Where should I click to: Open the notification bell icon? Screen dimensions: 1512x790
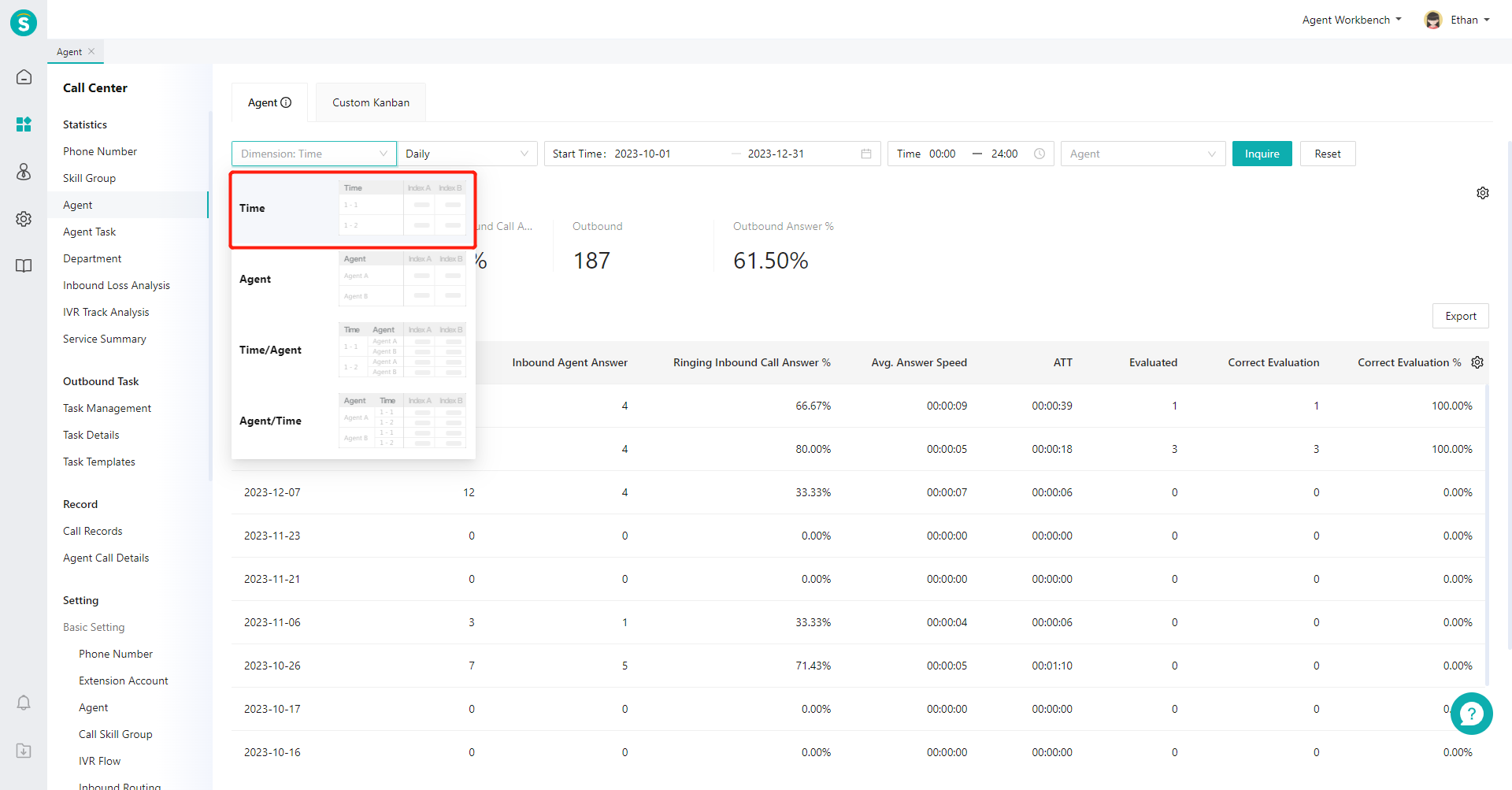pos(24,703)
